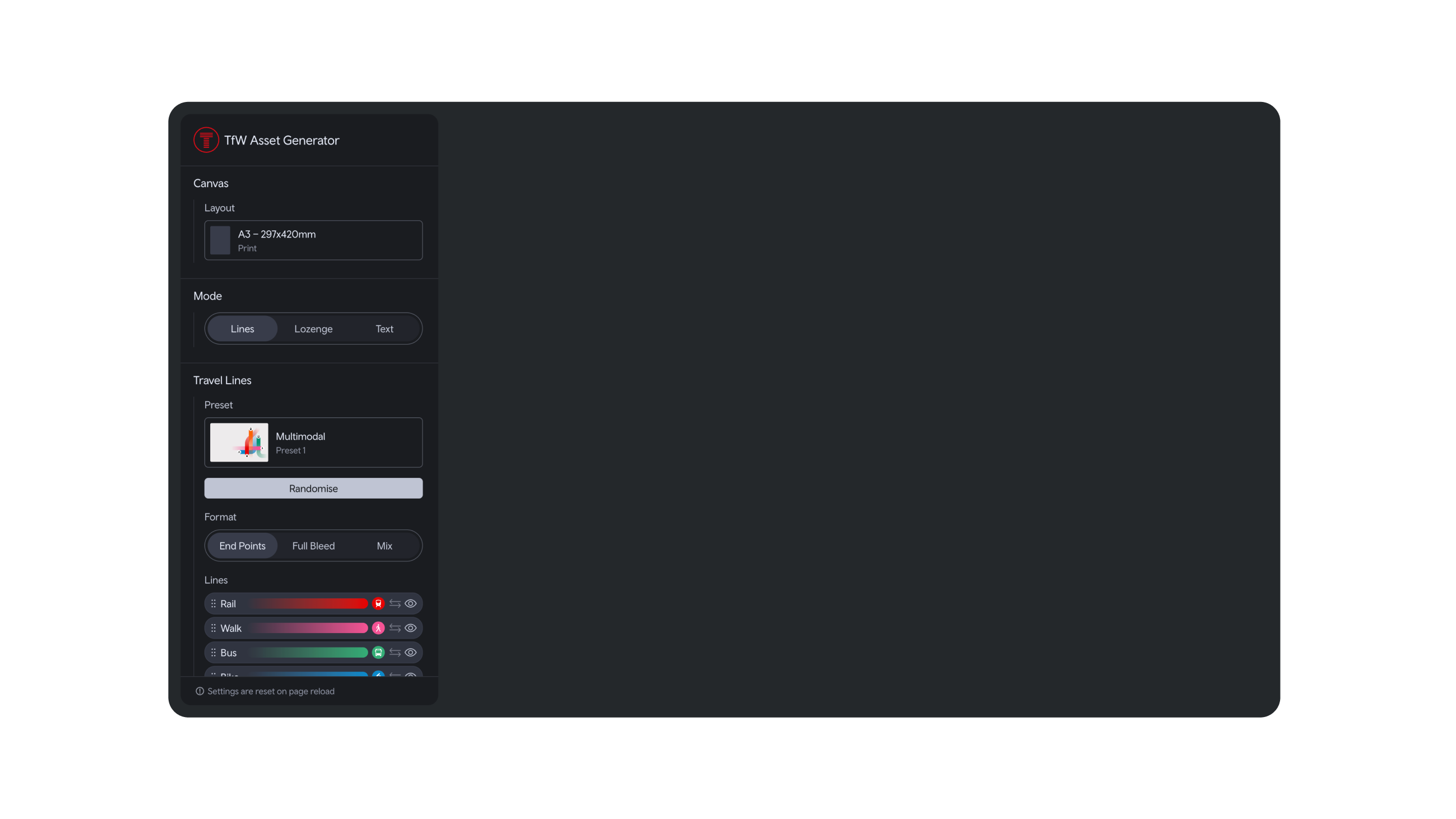Click the 'Format' label
The image size is (1456, 819).
[220, 517]
